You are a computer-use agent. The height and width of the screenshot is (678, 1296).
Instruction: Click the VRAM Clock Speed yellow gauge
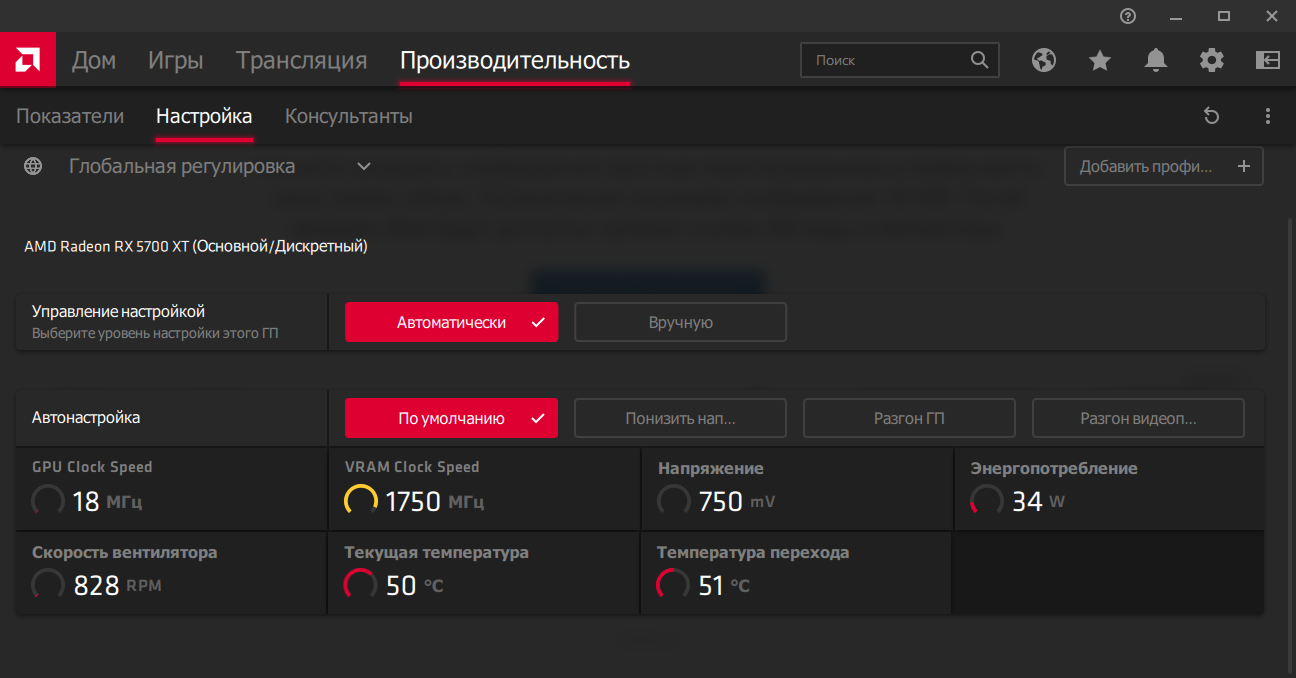coord(361,500)
